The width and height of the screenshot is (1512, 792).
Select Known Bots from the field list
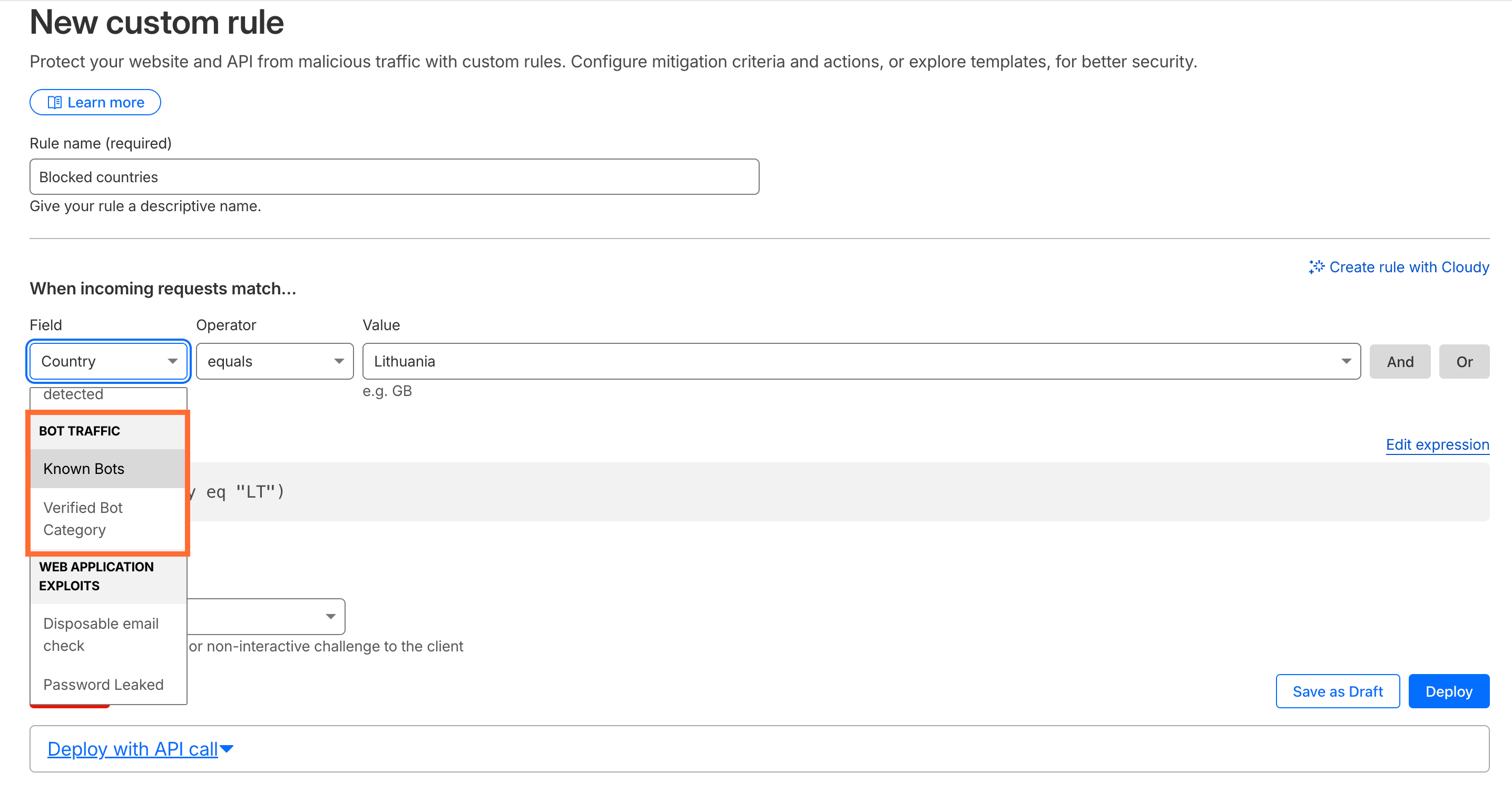[x=84, y=468]
